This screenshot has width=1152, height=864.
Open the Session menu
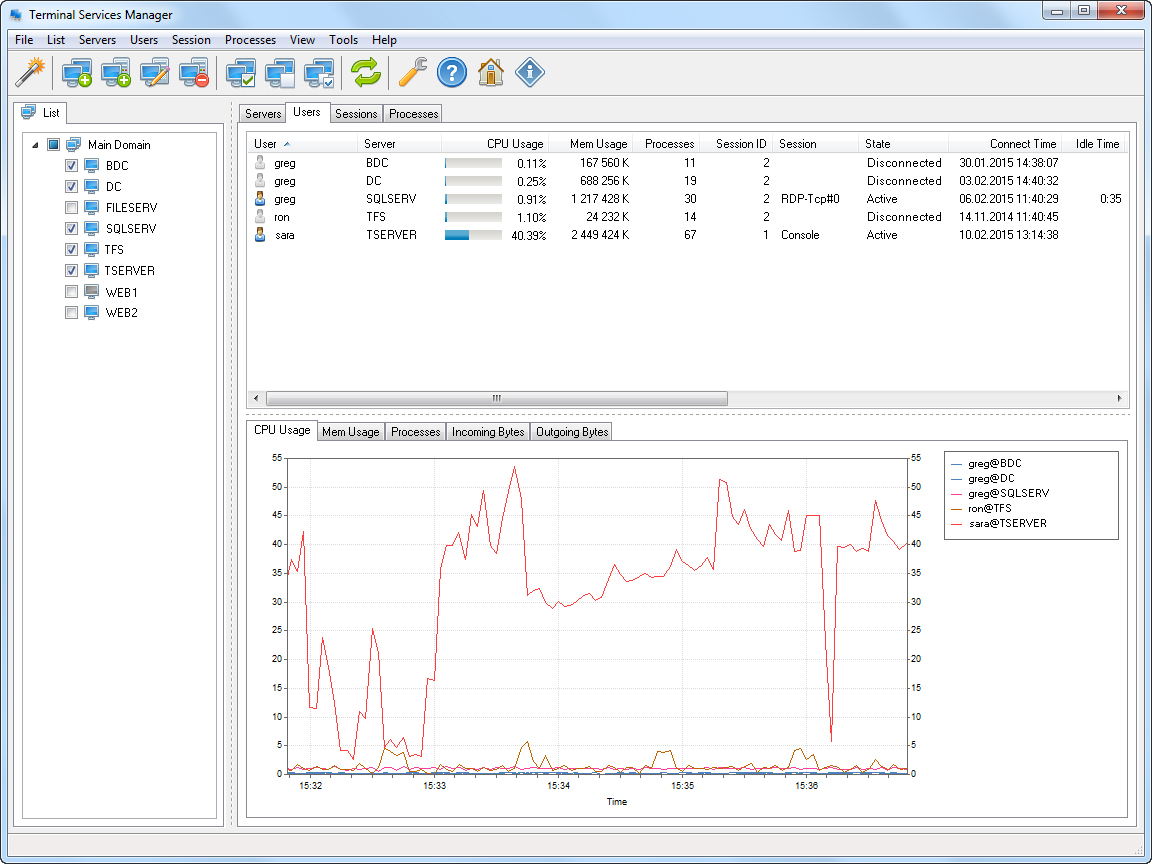click(x=191, y=40)
